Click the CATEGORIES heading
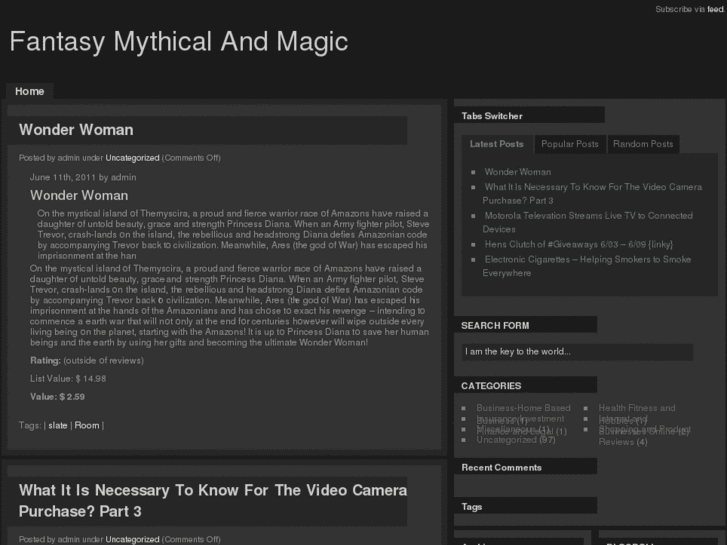Image resolution: width=727 pixels, height=545 pixels. (x=491, y=386)
